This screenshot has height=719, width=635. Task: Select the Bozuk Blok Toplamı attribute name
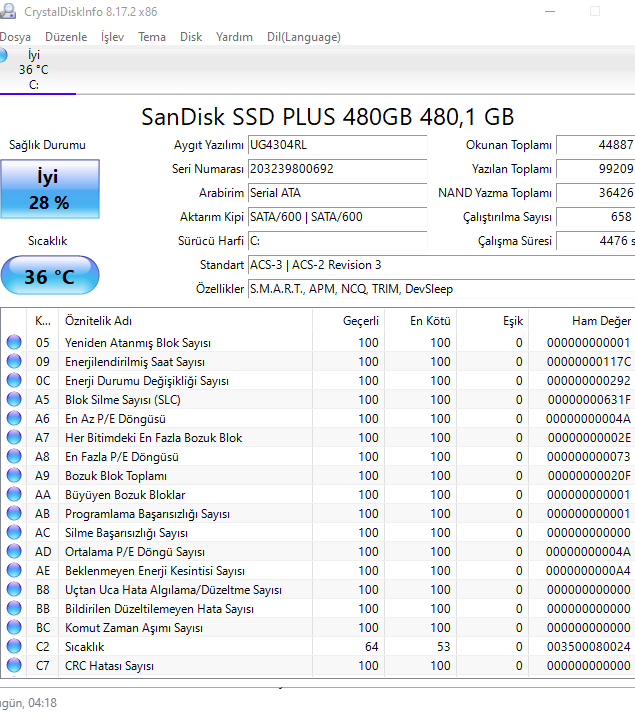pyautogui.click(x=116, y=476)
